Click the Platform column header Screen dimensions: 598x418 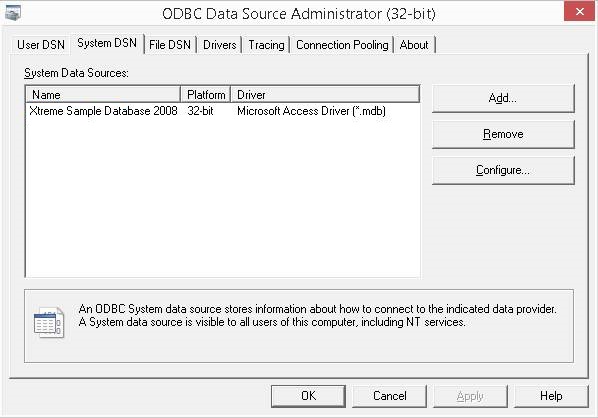pos(206,95)
